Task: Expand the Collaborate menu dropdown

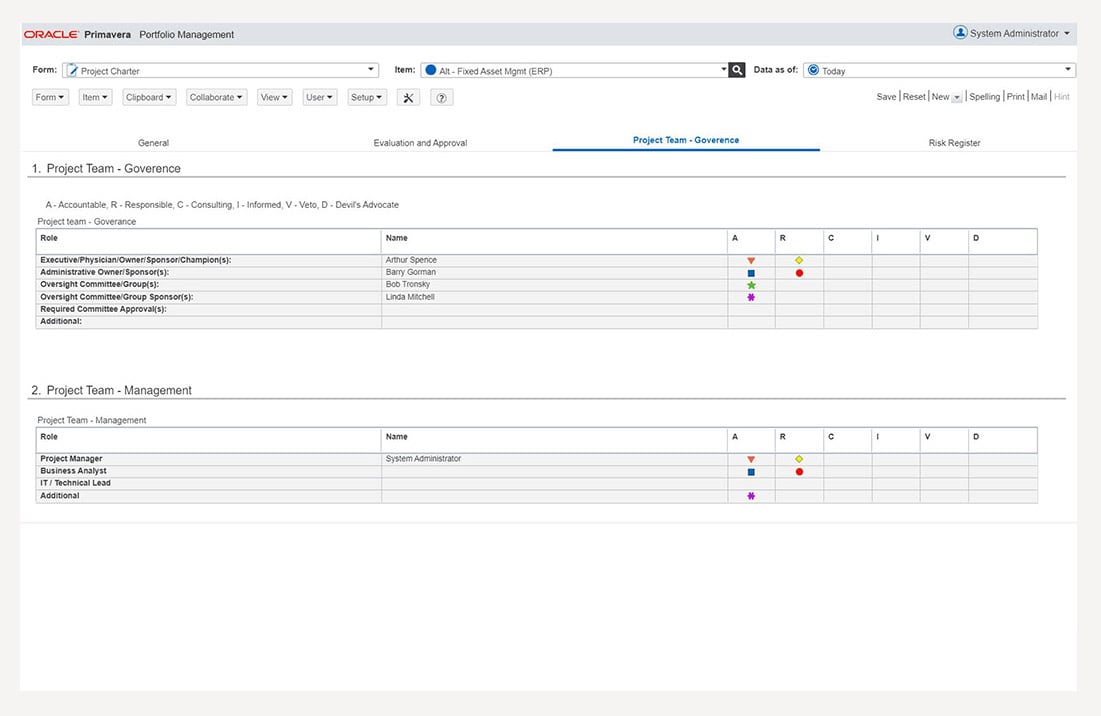Action: click(216, 98)
